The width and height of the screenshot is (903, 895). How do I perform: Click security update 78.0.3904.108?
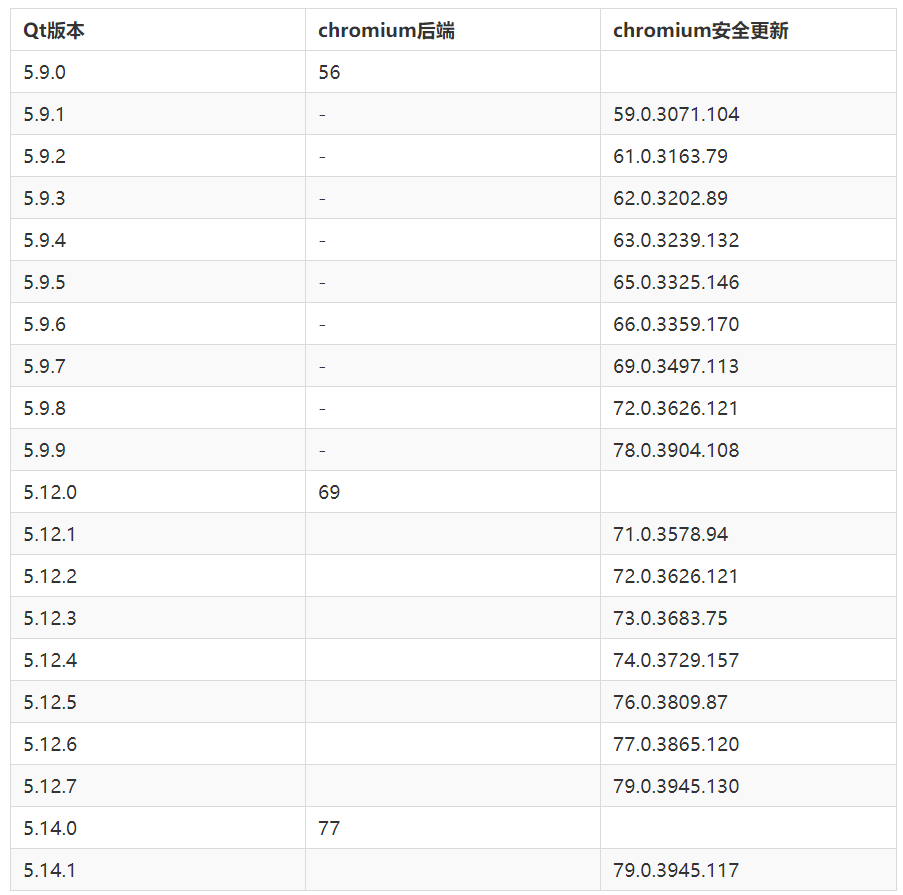click(x=678, y=450)
